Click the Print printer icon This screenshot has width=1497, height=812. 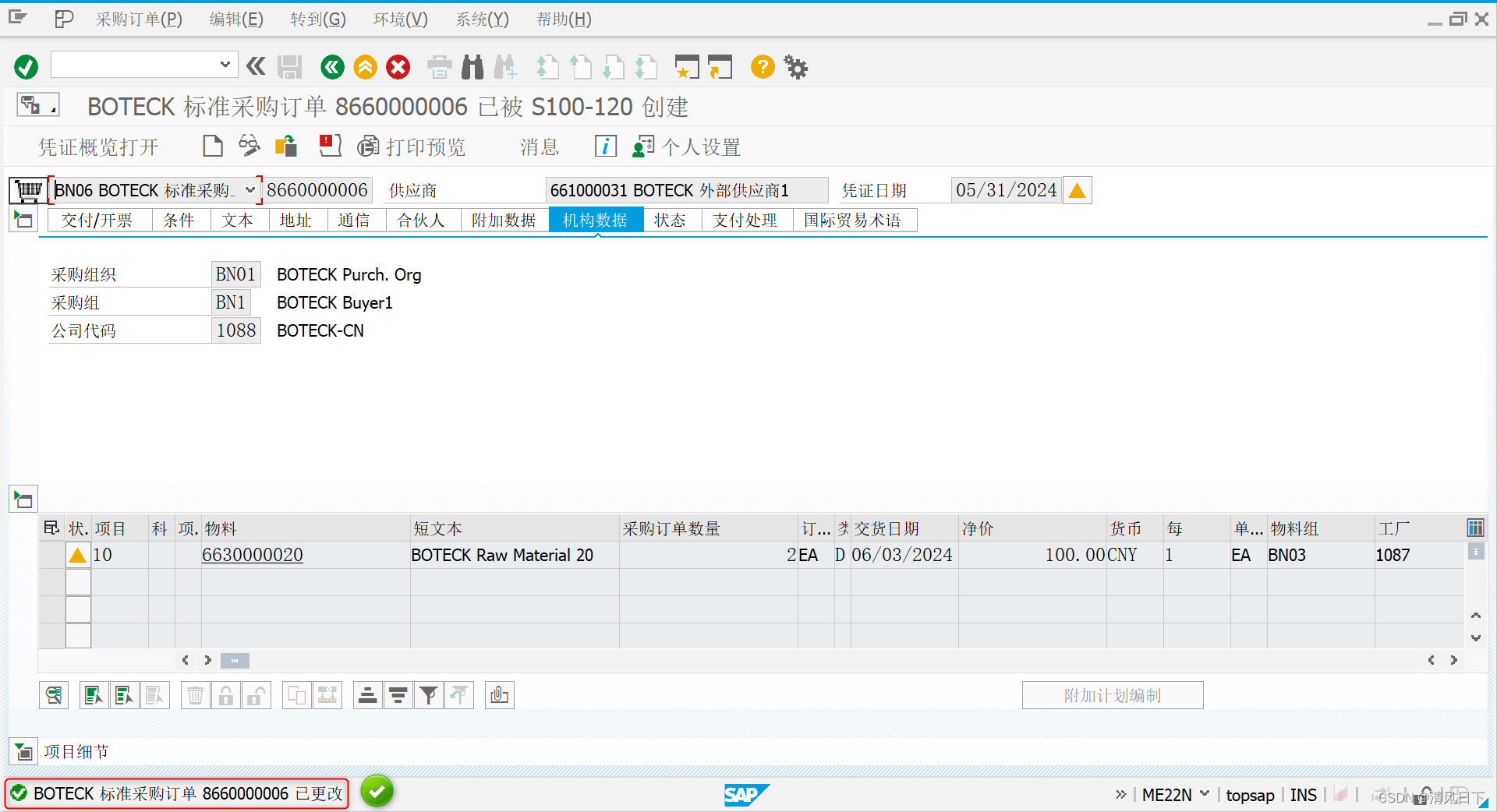(x=439, y=67)
